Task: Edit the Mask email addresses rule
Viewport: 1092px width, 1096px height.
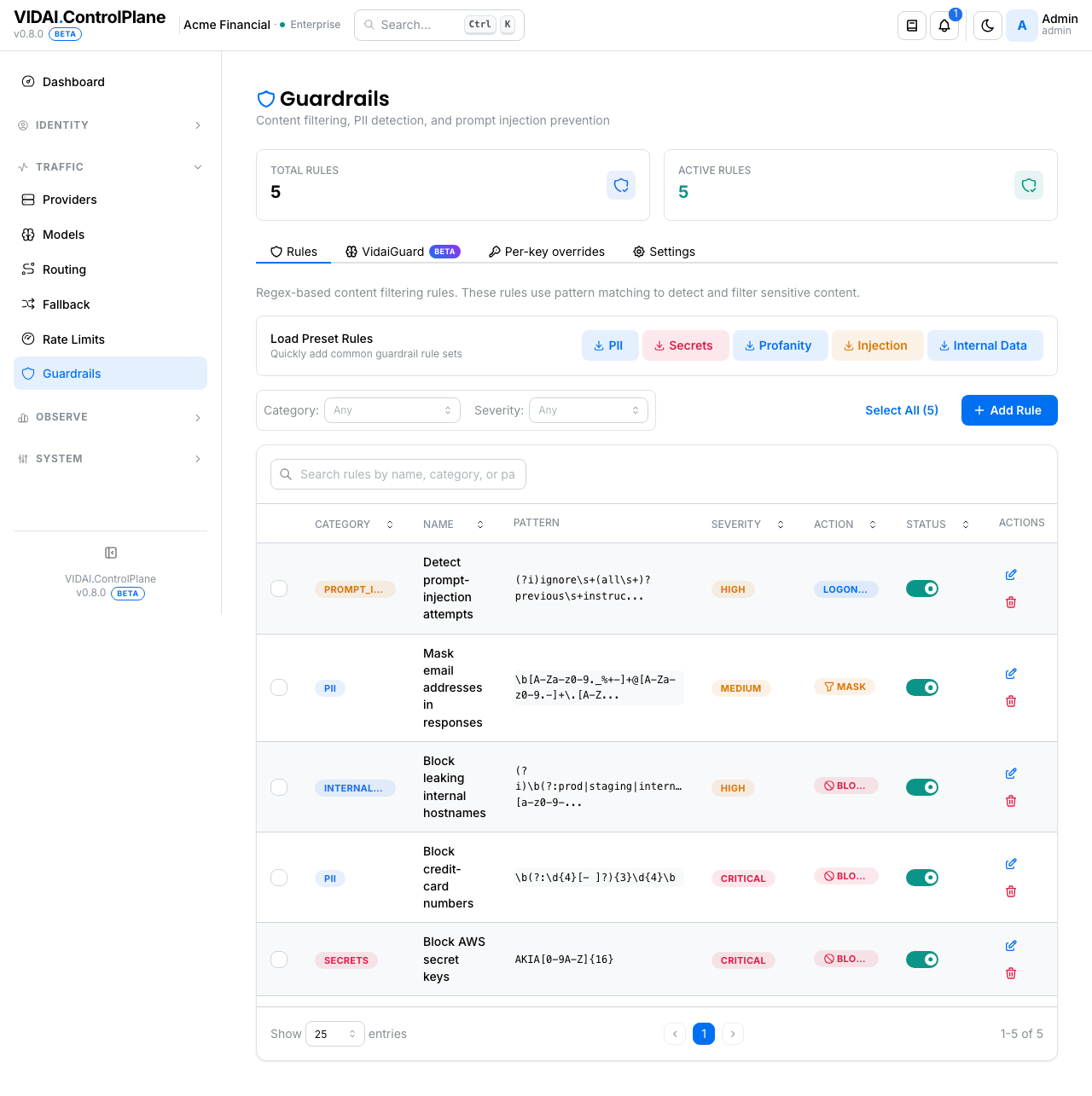Action: click(x=1011, y=674)
